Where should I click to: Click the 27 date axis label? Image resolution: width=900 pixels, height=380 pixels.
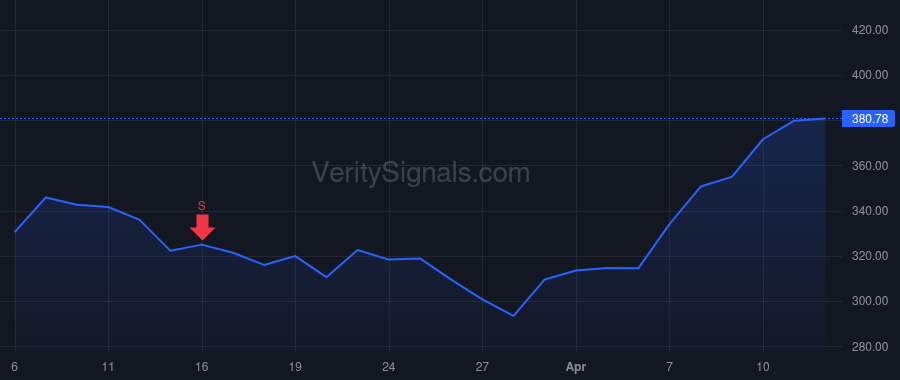click(482, 366)
